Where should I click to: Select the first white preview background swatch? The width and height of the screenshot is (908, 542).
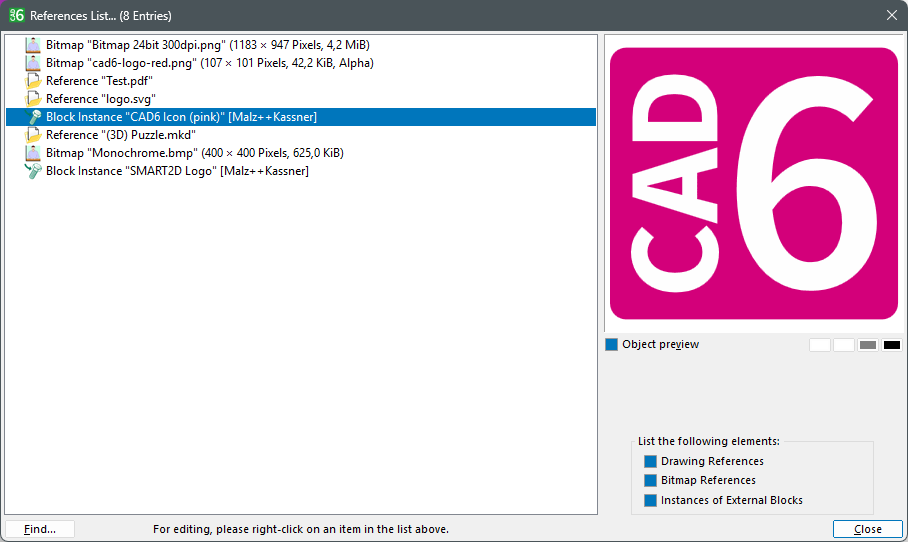[819, 345]
